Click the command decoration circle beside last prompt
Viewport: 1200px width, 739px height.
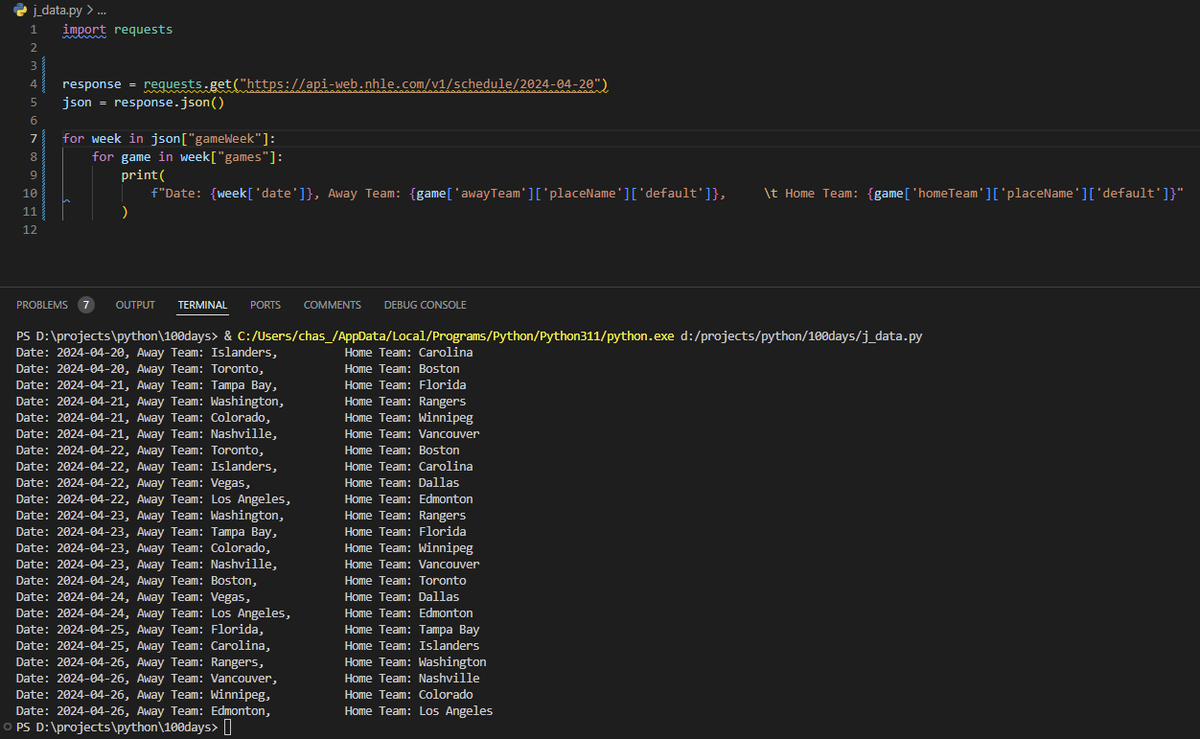coord(7,727)
